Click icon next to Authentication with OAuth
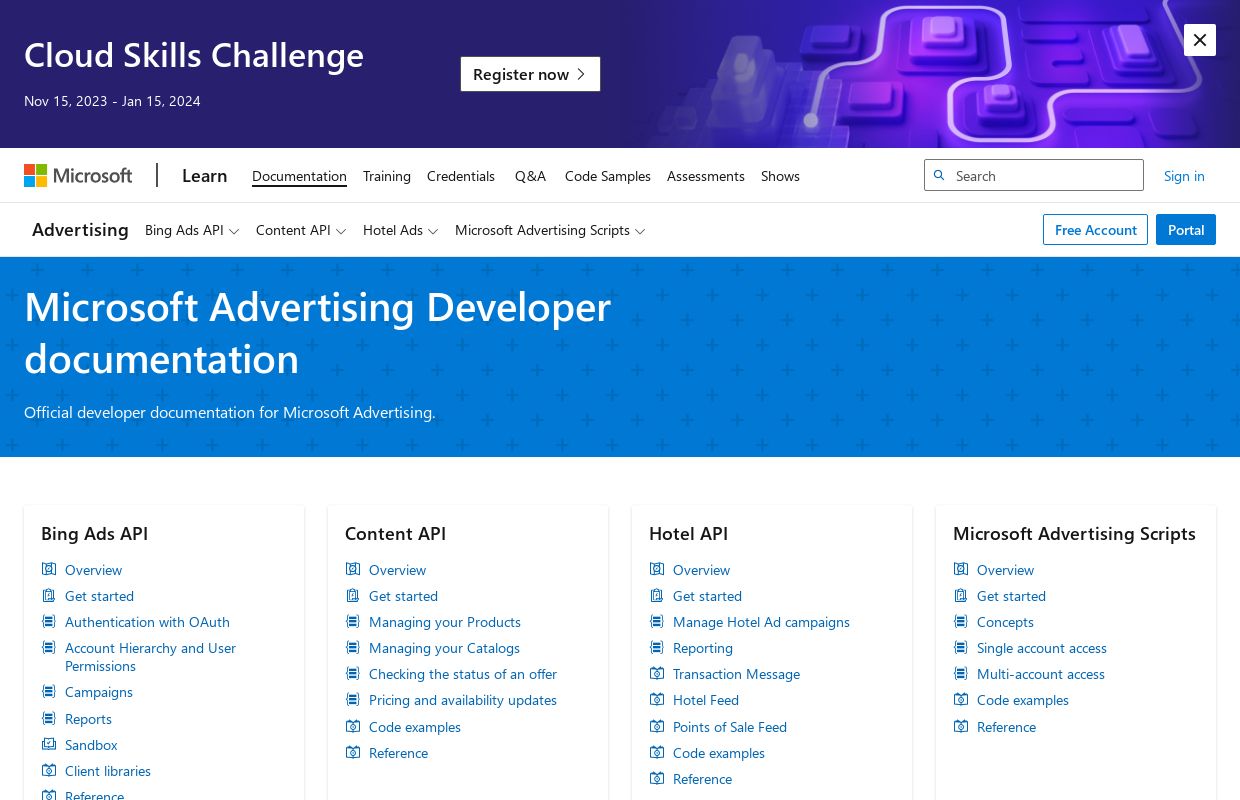The image size is (1240, 800). [x=49, y=621]
